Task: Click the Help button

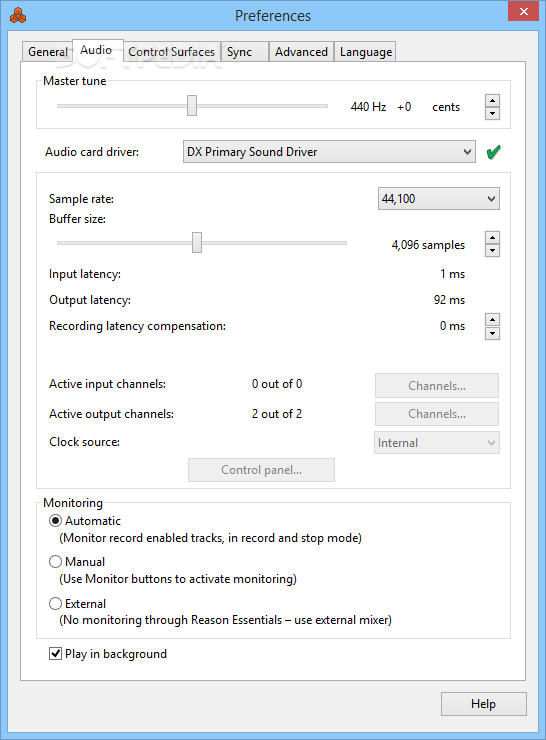Action: point(484,704)
